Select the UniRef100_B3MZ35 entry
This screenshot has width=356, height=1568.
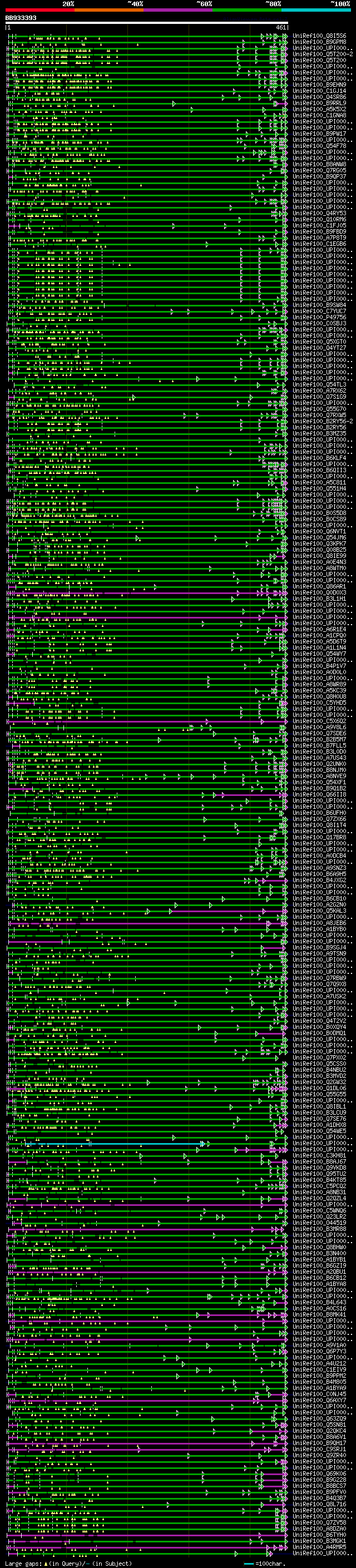click(x=319, y=434)
